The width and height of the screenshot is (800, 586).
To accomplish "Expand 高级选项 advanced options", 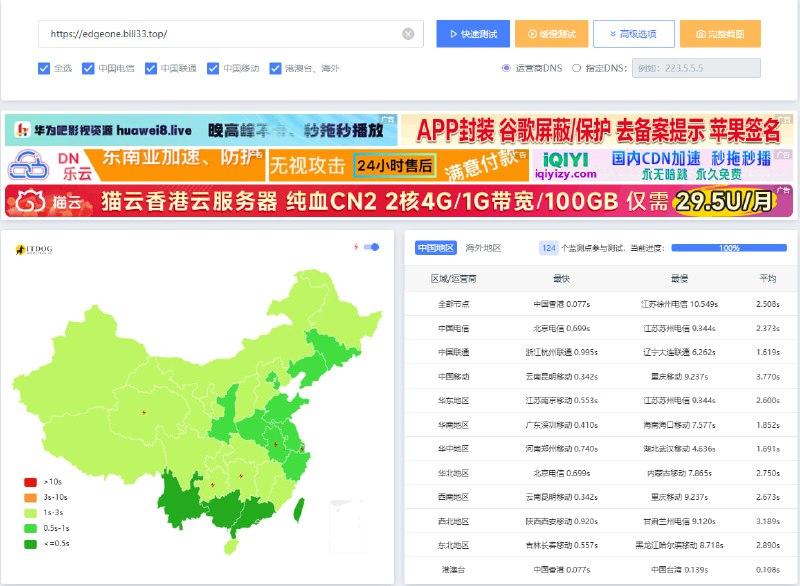I will [635, 33].
